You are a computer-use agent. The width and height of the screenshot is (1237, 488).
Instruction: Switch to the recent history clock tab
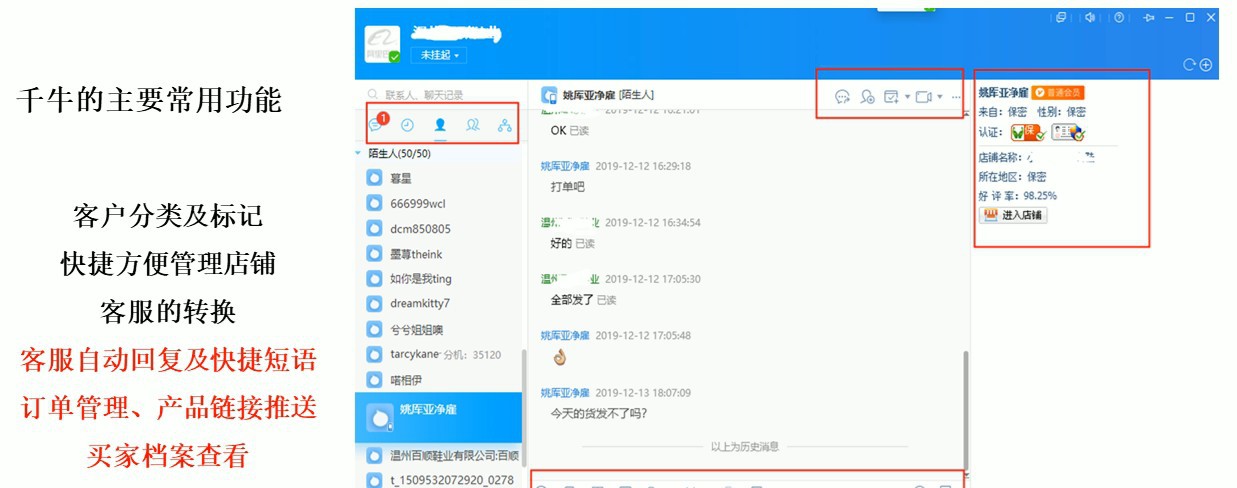407,126
